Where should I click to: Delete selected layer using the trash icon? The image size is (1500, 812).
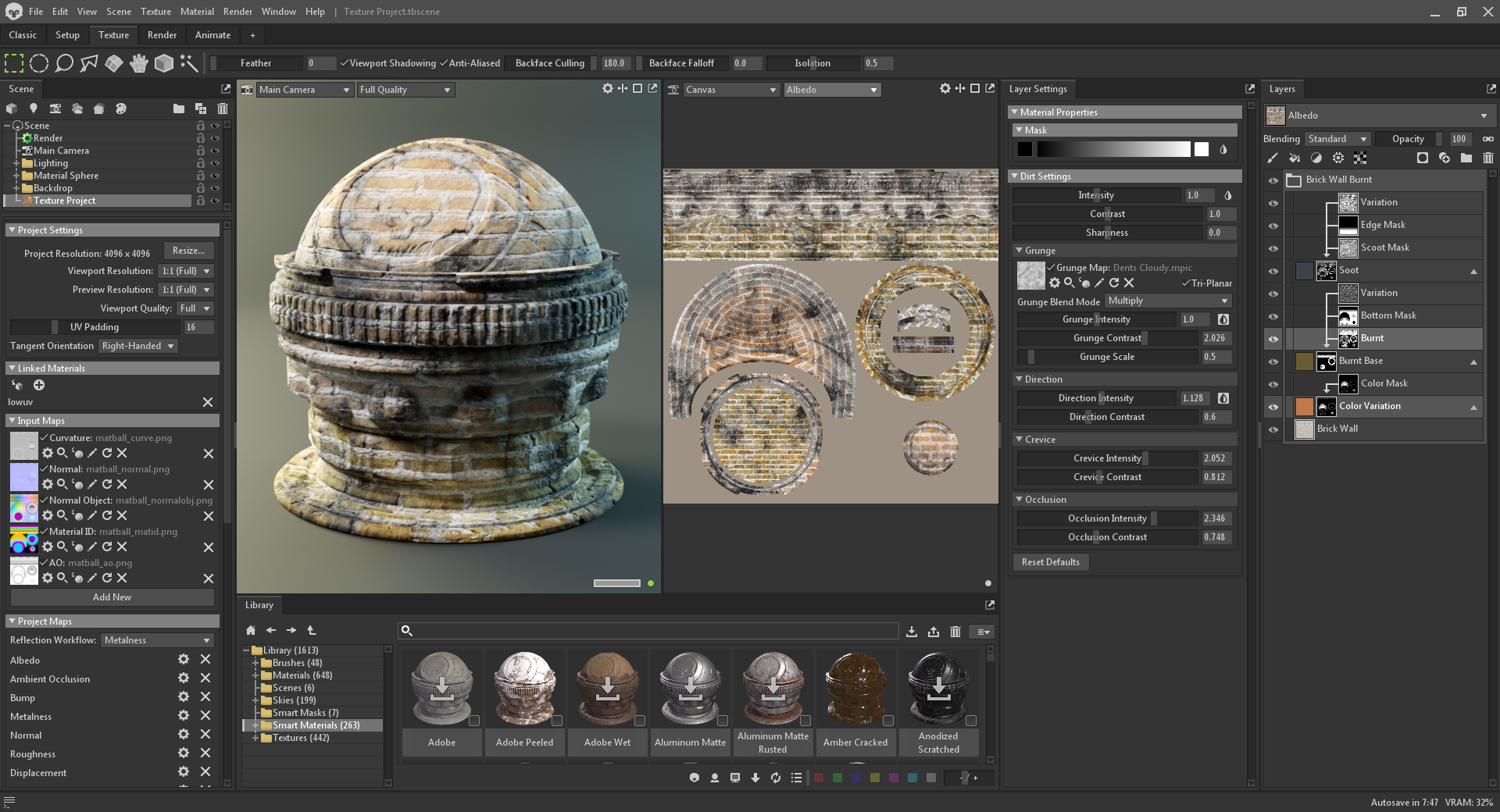[1488, 158]
